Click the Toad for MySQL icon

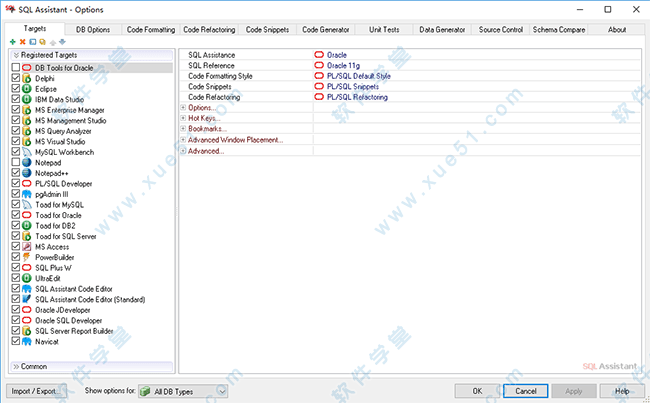27,204
